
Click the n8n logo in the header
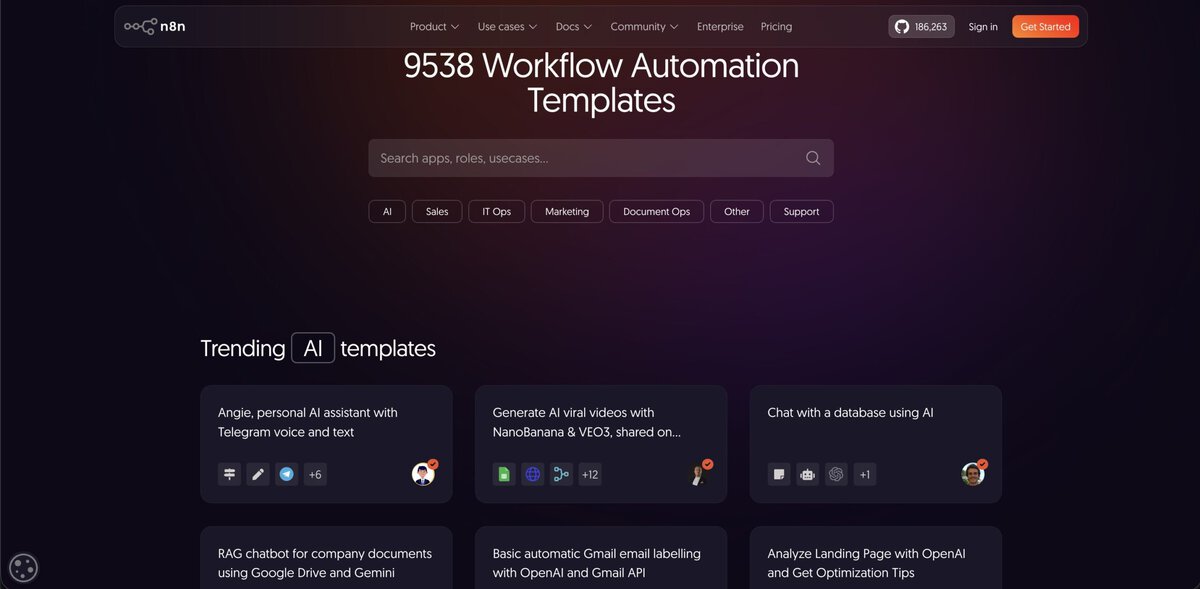point(155,27)
